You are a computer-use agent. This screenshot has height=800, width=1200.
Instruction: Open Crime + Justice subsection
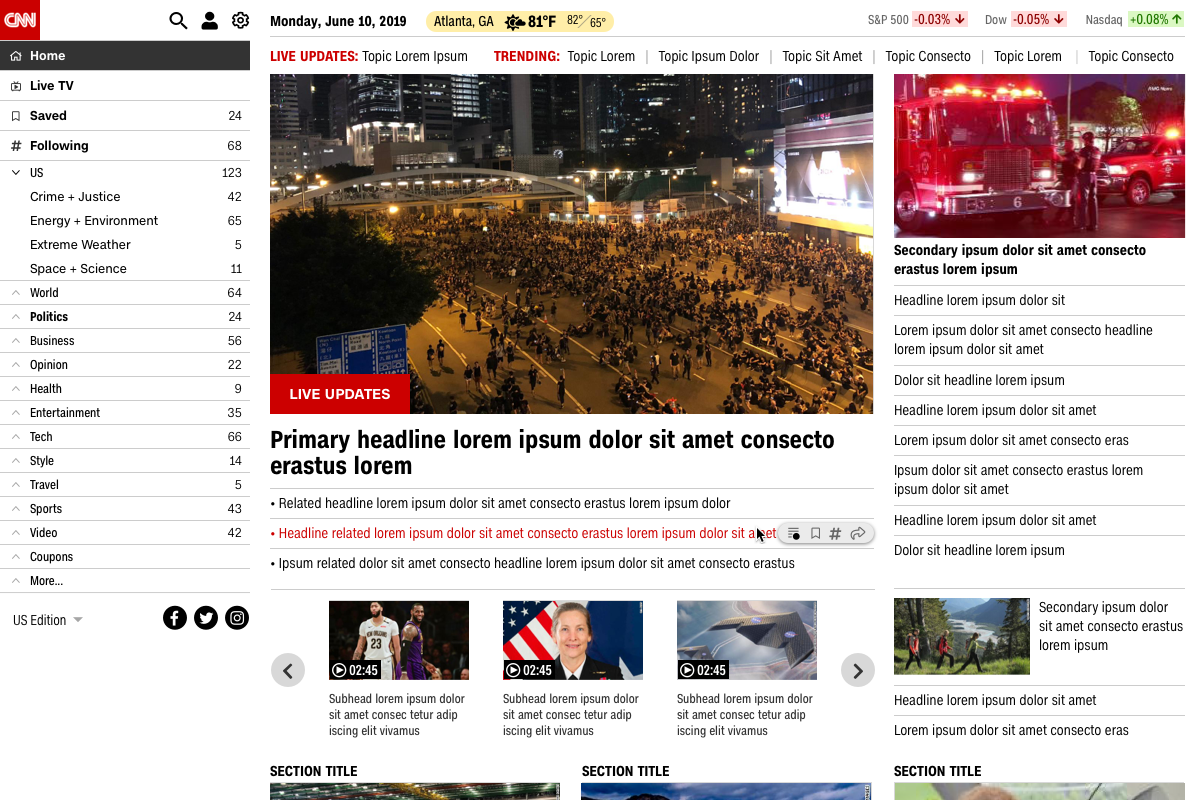[x=125, y=197]
